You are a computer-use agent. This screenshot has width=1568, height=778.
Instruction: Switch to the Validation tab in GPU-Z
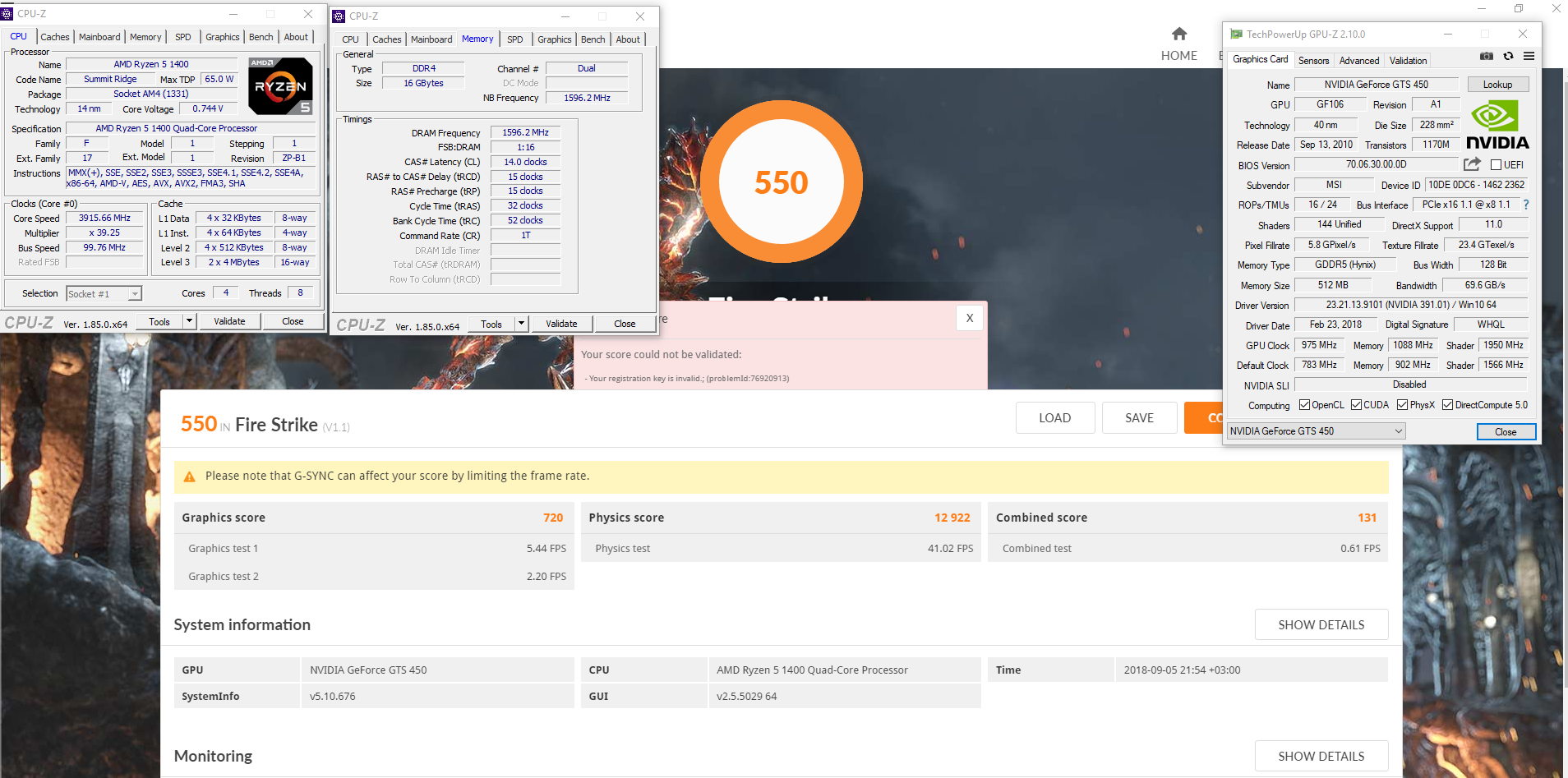(x=1408, y=61)
